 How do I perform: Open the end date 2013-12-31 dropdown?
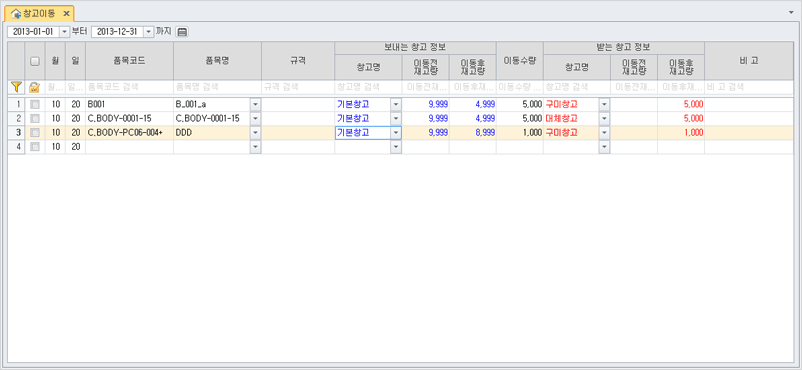(x=148, y=32)
